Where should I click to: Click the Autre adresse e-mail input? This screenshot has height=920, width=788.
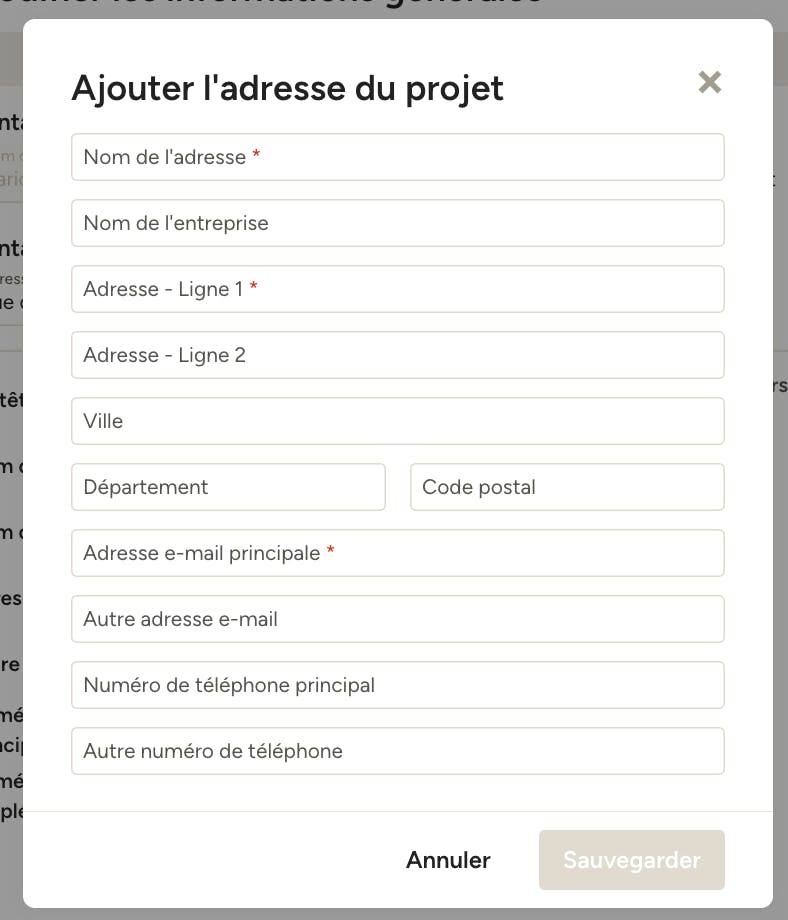click(398, 619)
